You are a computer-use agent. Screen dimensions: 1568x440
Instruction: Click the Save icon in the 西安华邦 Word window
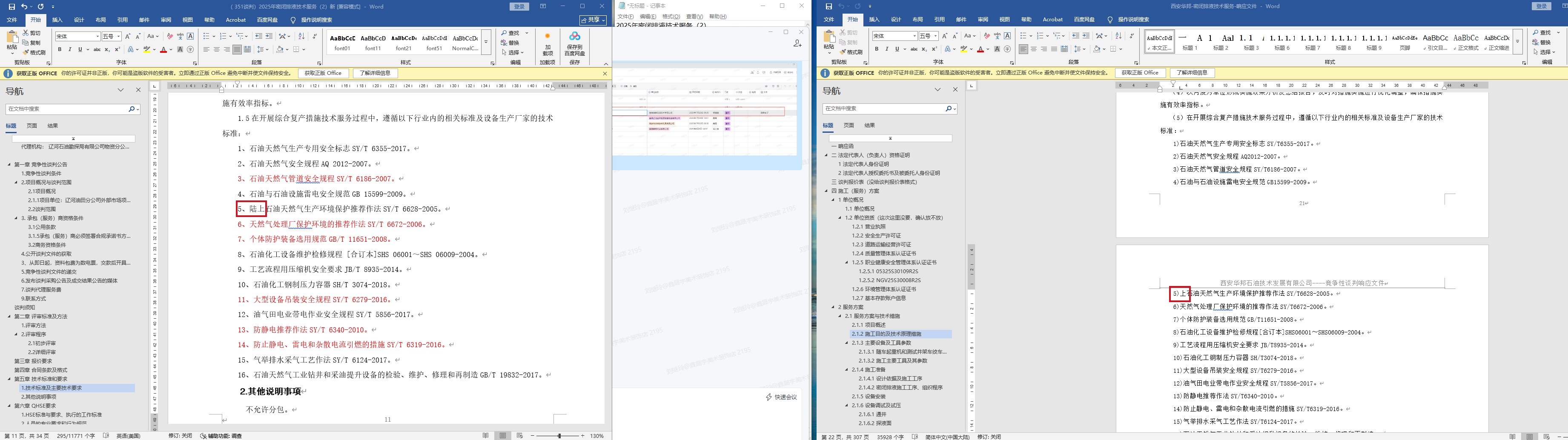click(x=828, y=7)
